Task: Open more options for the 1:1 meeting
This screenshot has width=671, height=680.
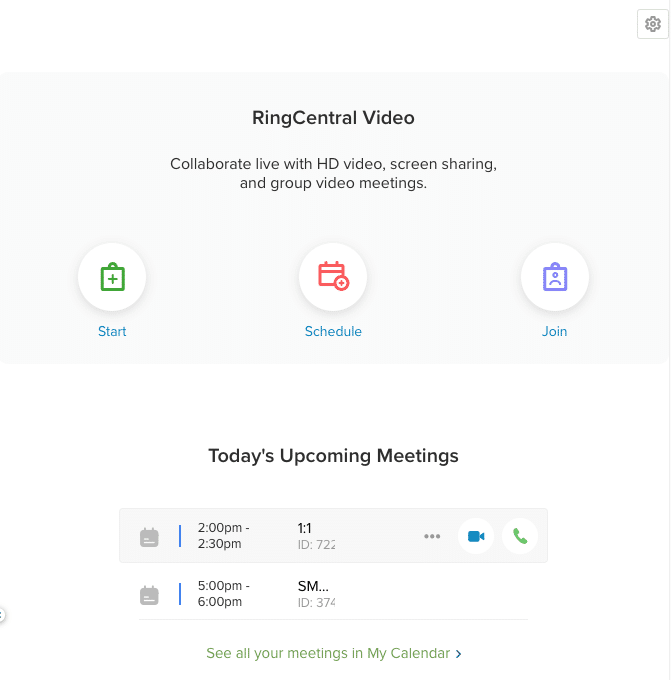Action: tap(432, 536)
